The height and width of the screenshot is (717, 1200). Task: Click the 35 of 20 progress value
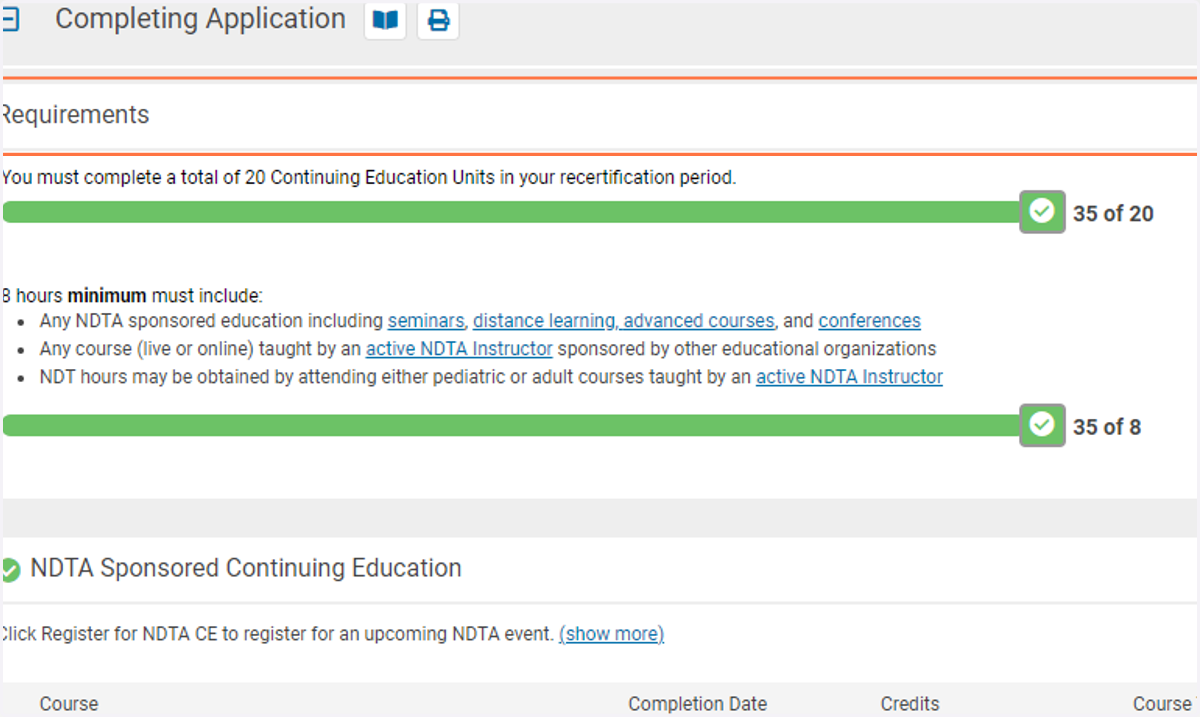pyautogui.click(x=1113, y=213)
